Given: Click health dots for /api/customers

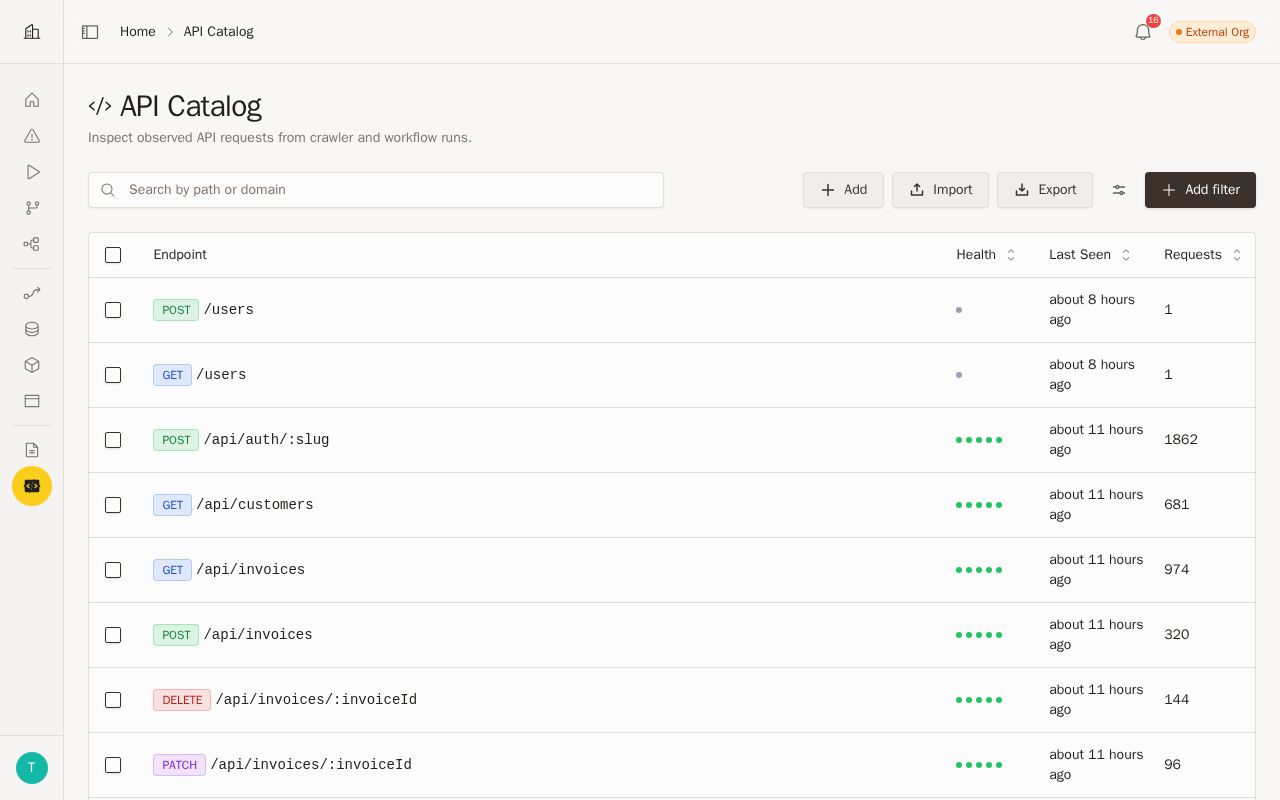Looking at the screenshot, I should [x=979, y=505].
